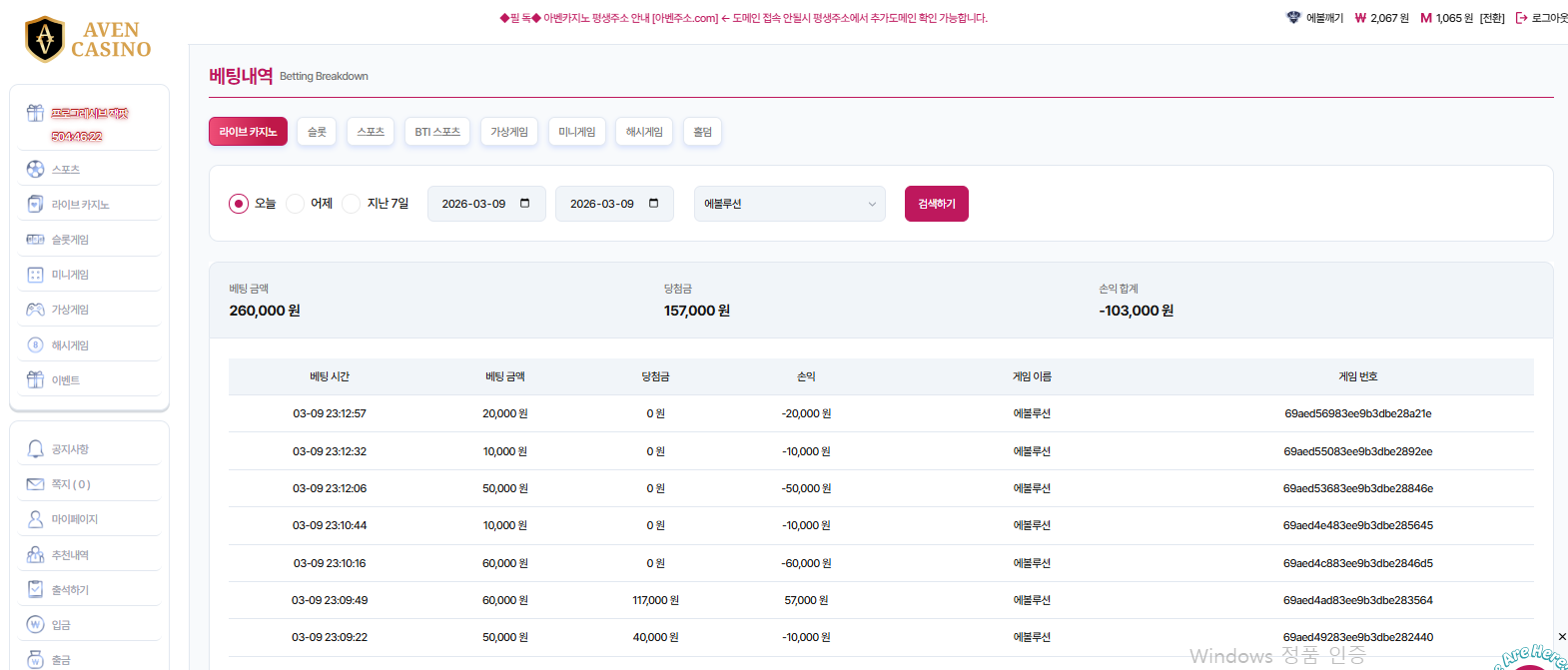Image resolution: width=1568 pixels, height=670 pixels.
Task: Expand the 에볼루션 provider dropdown
Action: click(x=789, y=204)
